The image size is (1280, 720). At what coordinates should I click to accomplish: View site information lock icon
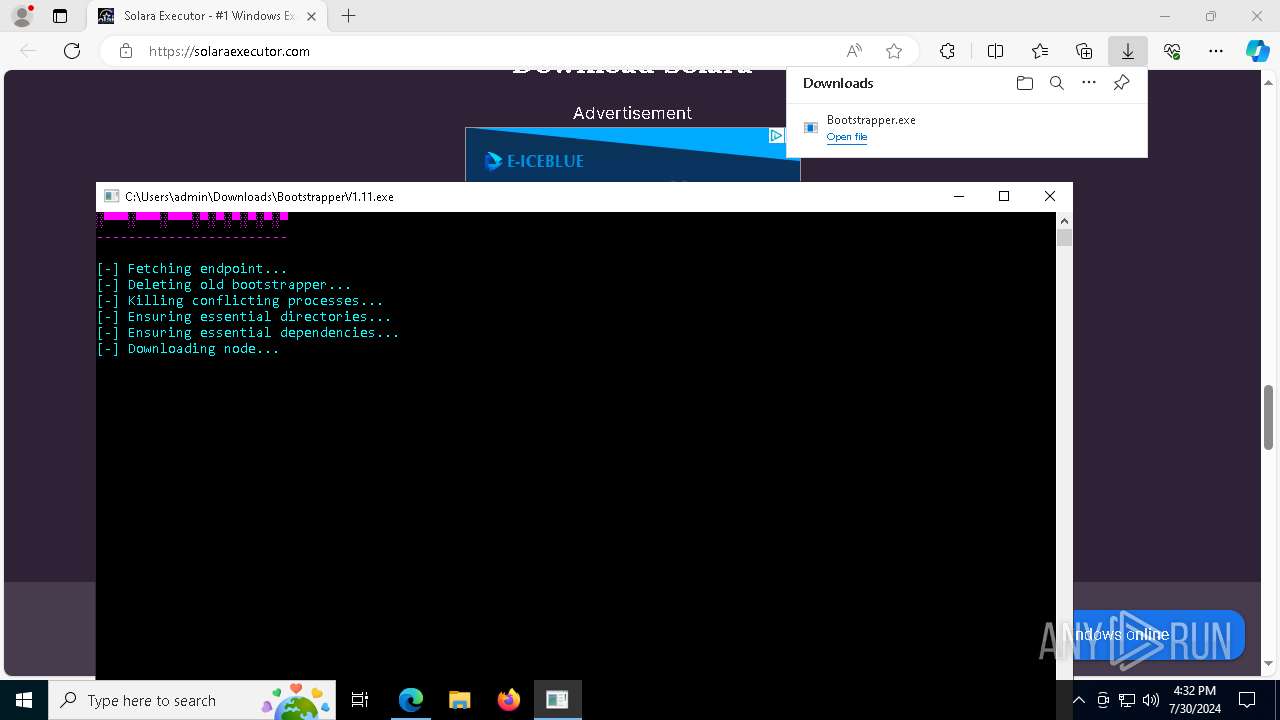[x=126, y=51]
